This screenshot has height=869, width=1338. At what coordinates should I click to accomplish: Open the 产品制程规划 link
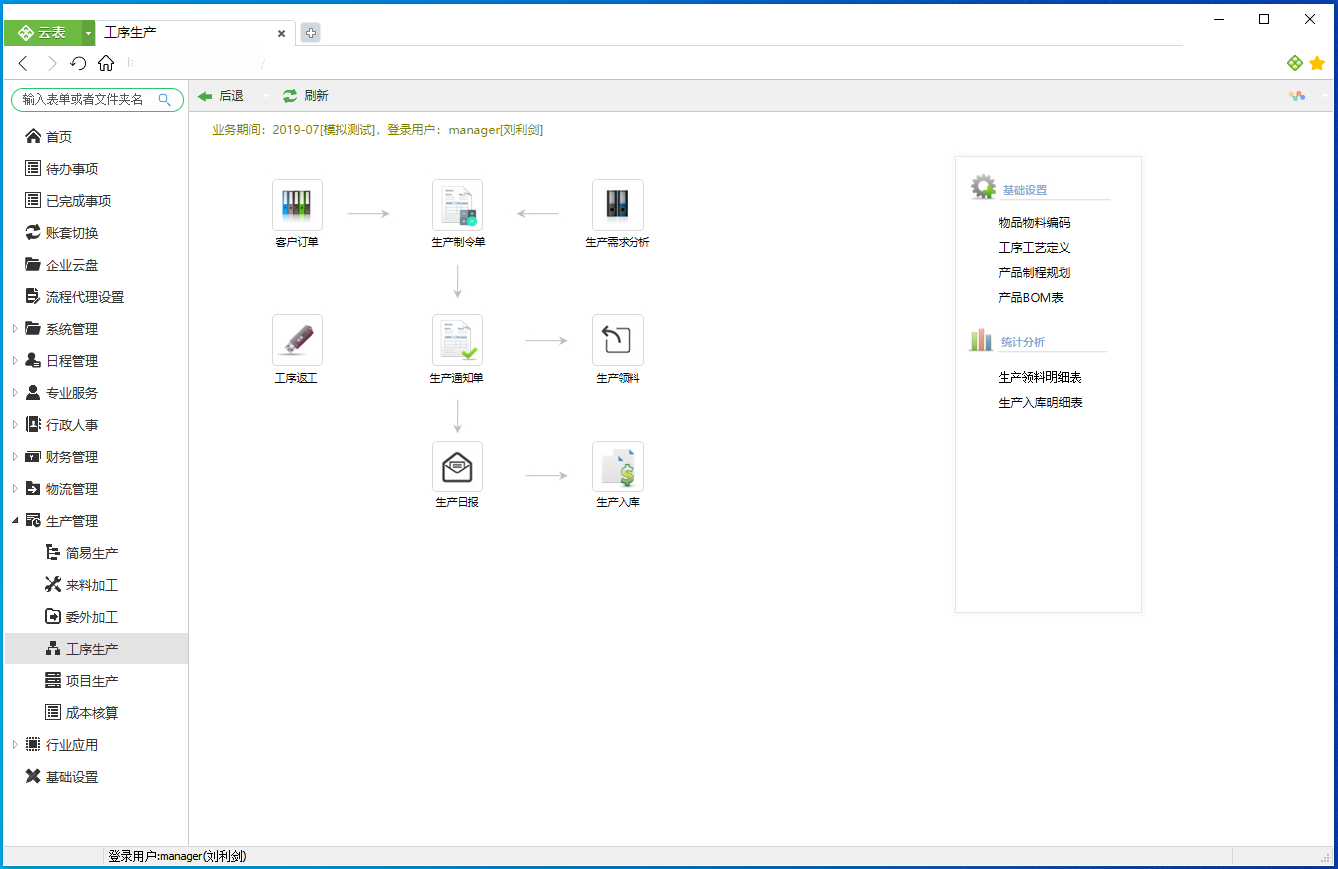point(1034,272)
